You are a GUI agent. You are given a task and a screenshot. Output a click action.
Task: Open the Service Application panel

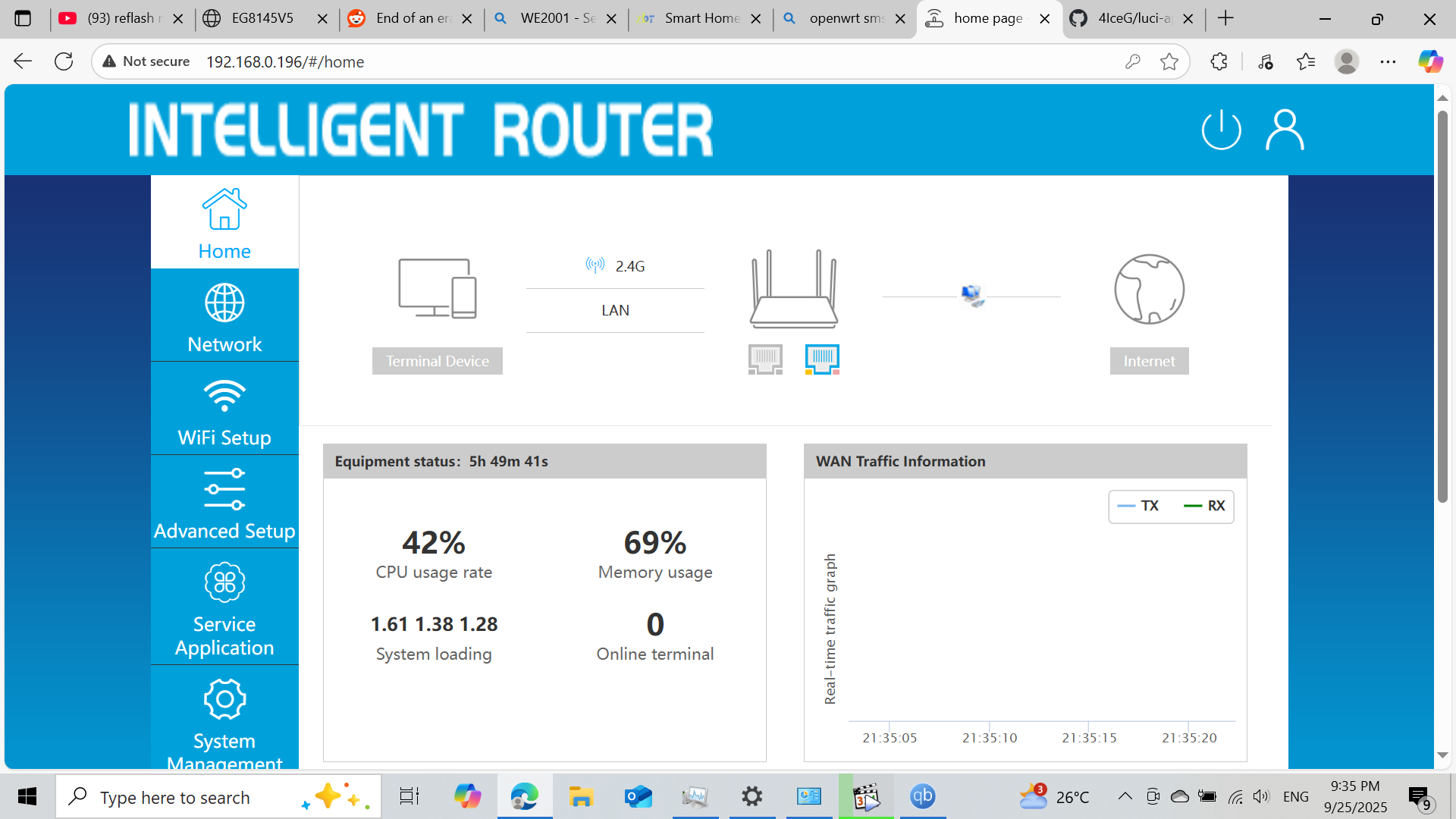pos(224,607)
